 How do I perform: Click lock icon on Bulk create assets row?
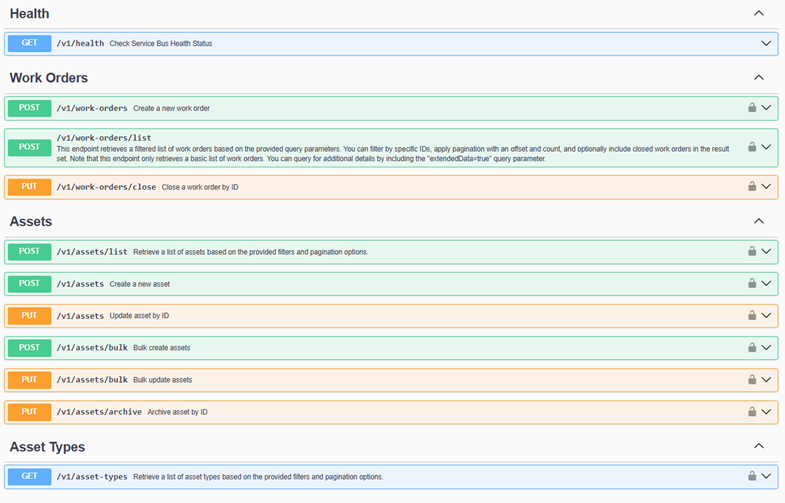coord(751,348)
